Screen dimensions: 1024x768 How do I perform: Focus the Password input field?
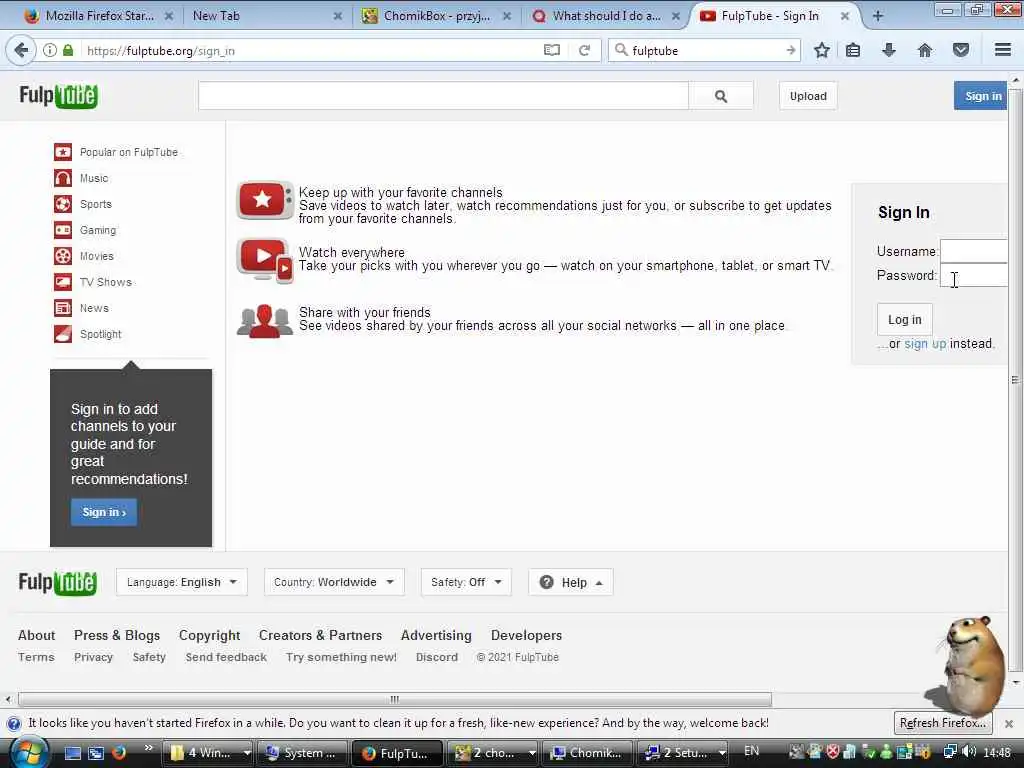tap(974, 276)
